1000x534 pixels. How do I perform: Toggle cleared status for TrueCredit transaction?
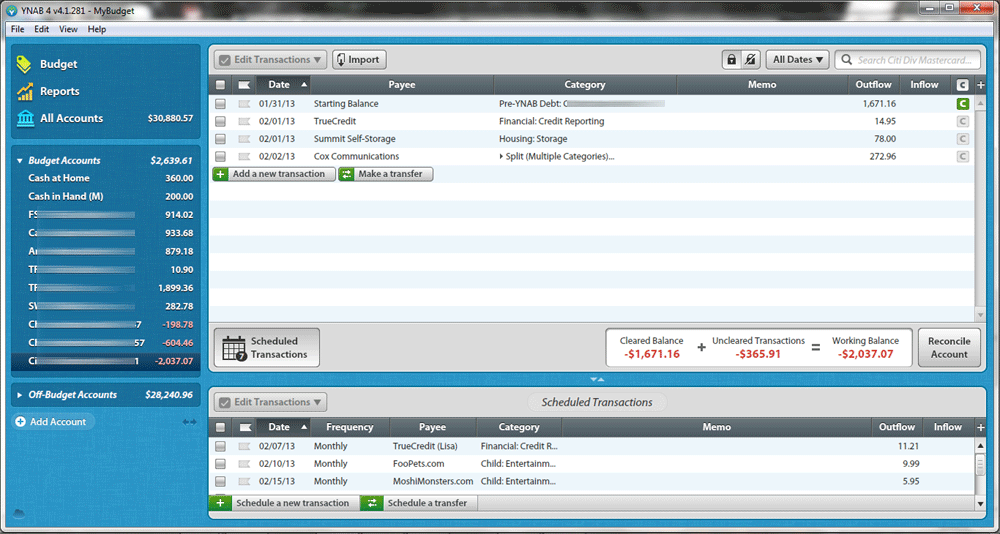962,121
